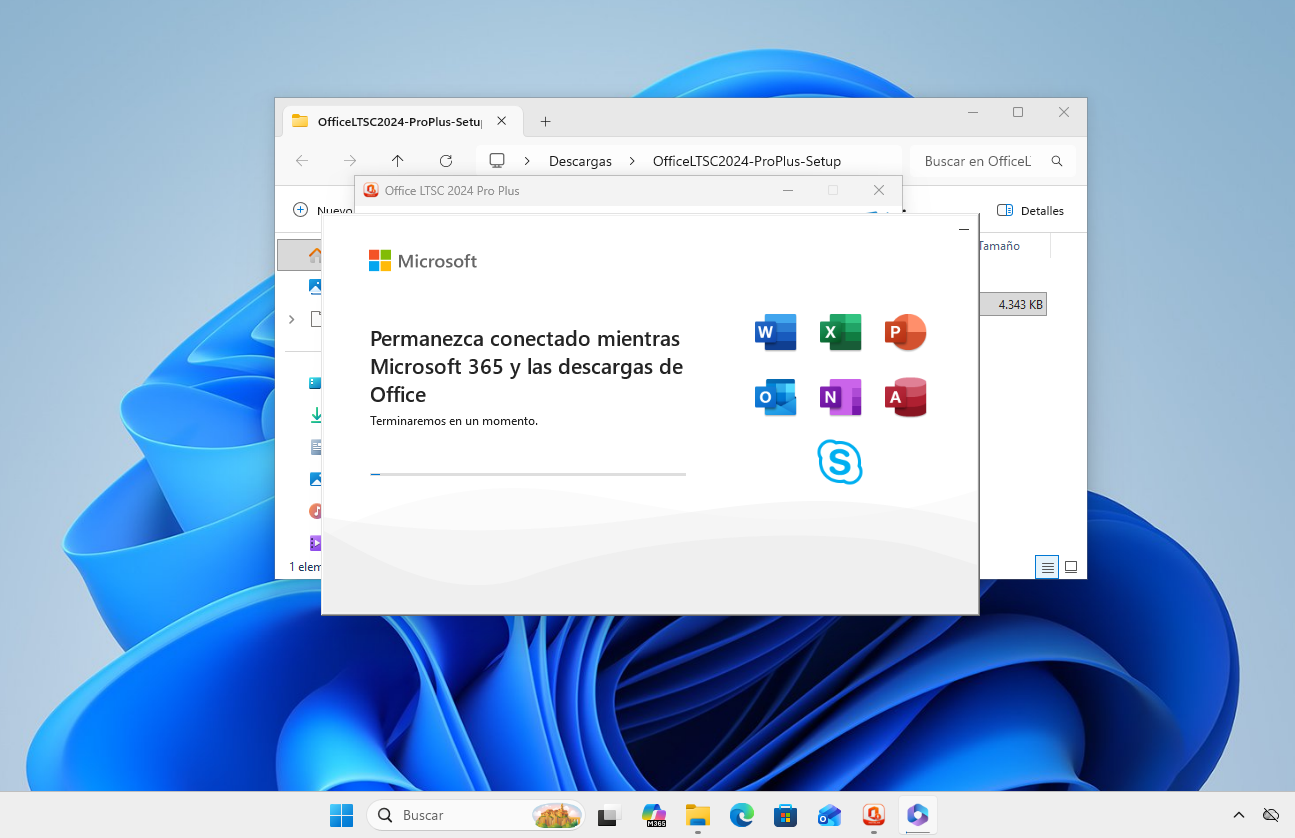1295x838 pixels.
Task: Open the Videos sidebar icon in File Explorer
Action: pos(316,543)
